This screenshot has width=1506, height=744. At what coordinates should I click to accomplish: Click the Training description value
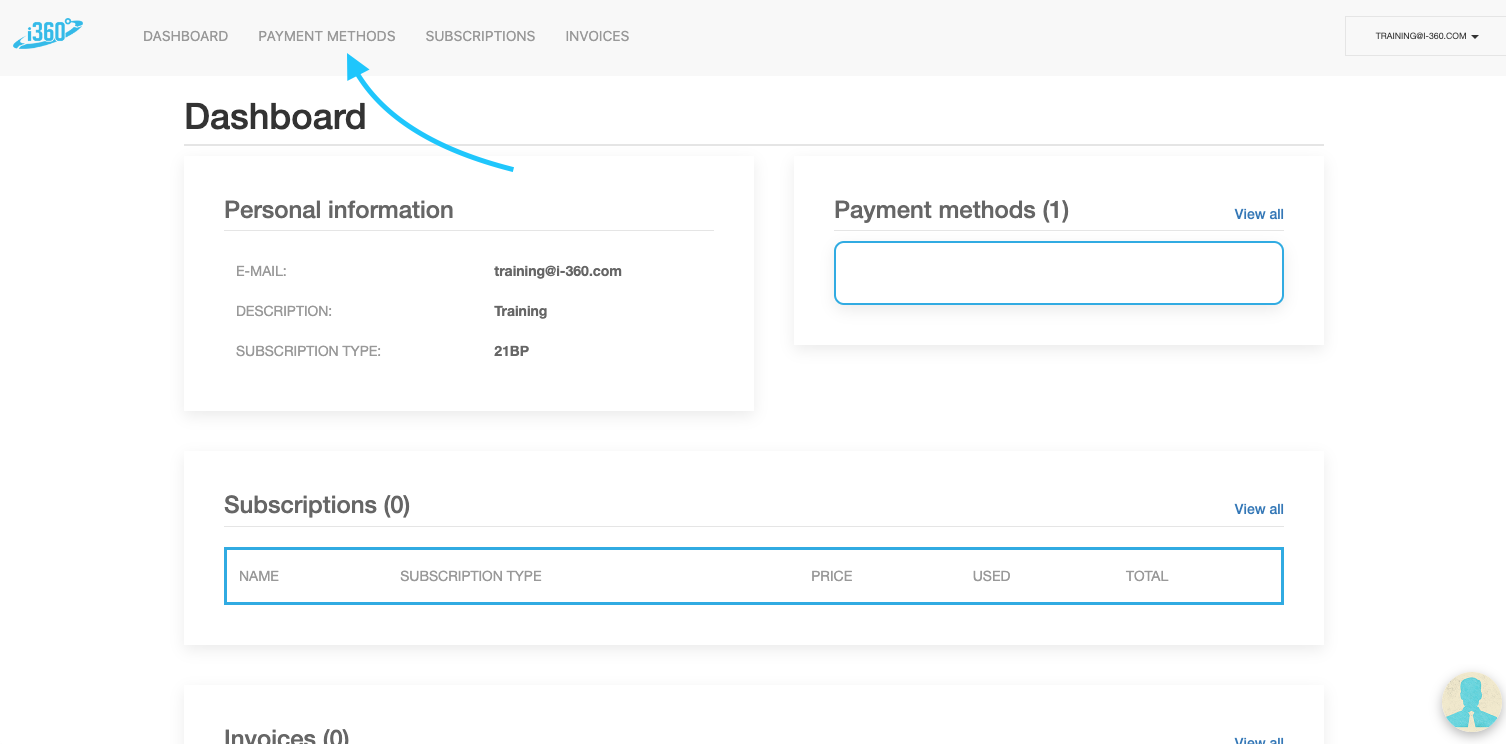pyautogui.click(x=521, y=311)
